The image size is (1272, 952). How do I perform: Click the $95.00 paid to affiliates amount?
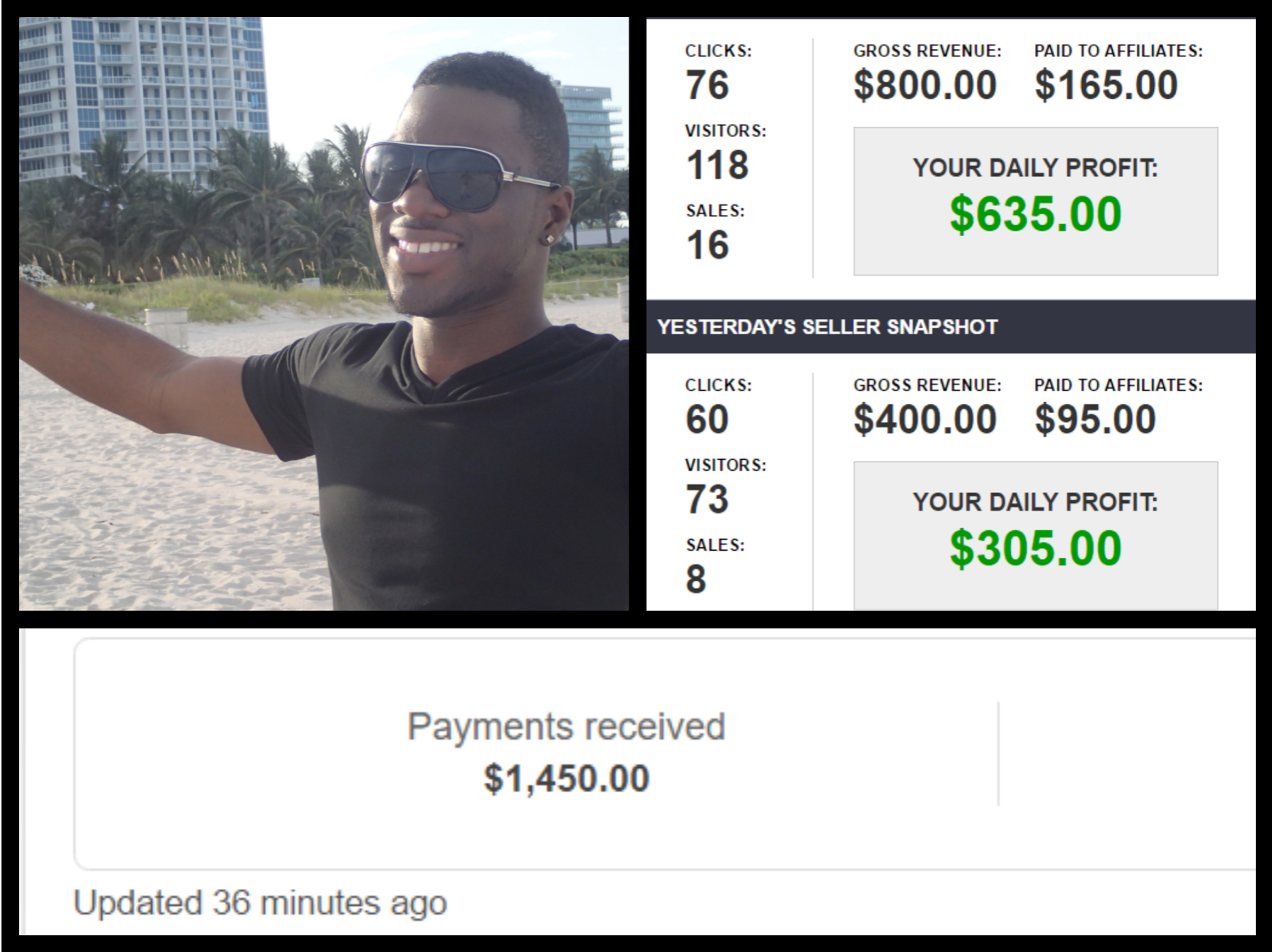coord(1095,420)
